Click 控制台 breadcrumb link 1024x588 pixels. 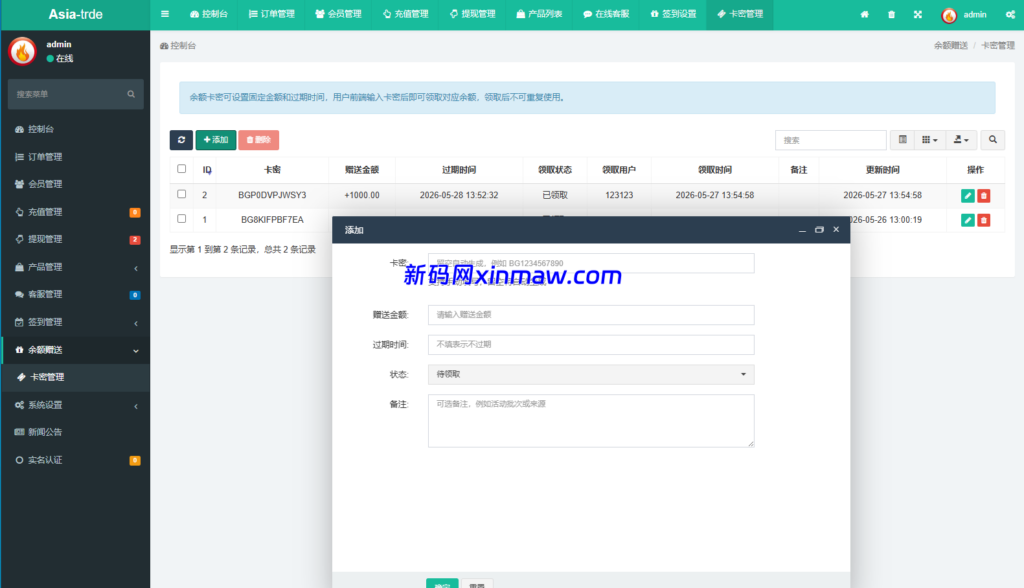click(x=178, y=46)
